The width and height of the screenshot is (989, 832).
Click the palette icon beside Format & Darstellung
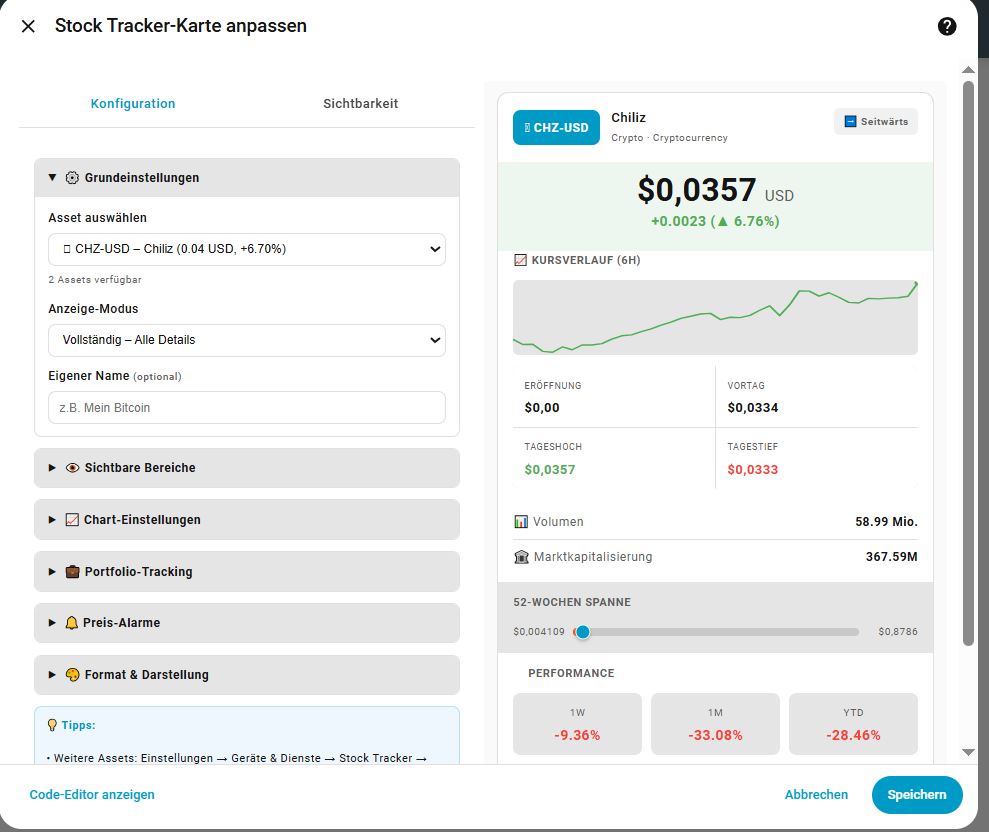point(72,675)
